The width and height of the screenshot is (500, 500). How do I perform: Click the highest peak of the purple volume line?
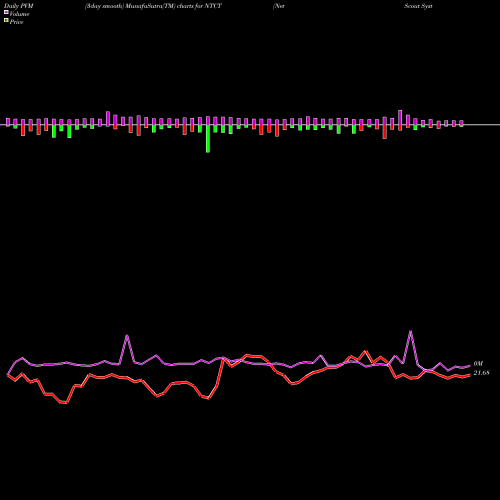[411, 331]
